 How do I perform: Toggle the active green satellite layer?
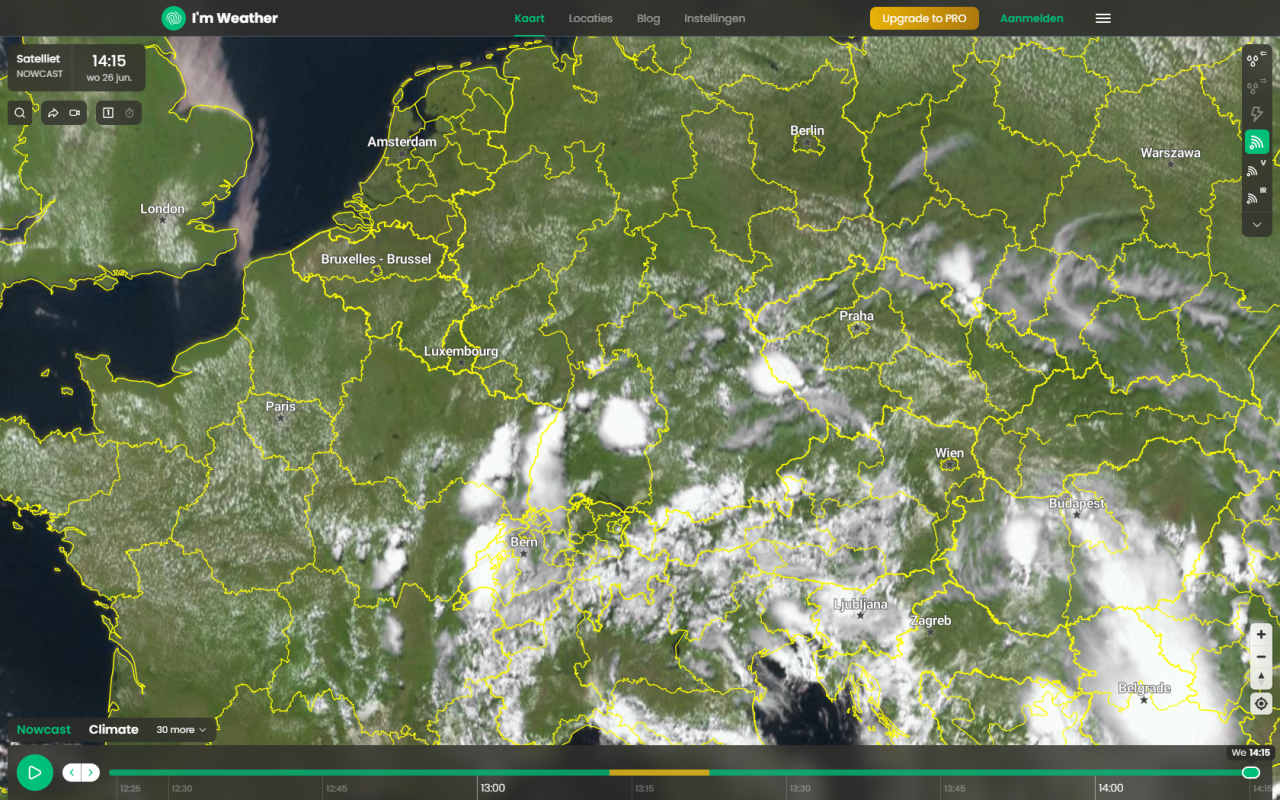coord(1257,143)
